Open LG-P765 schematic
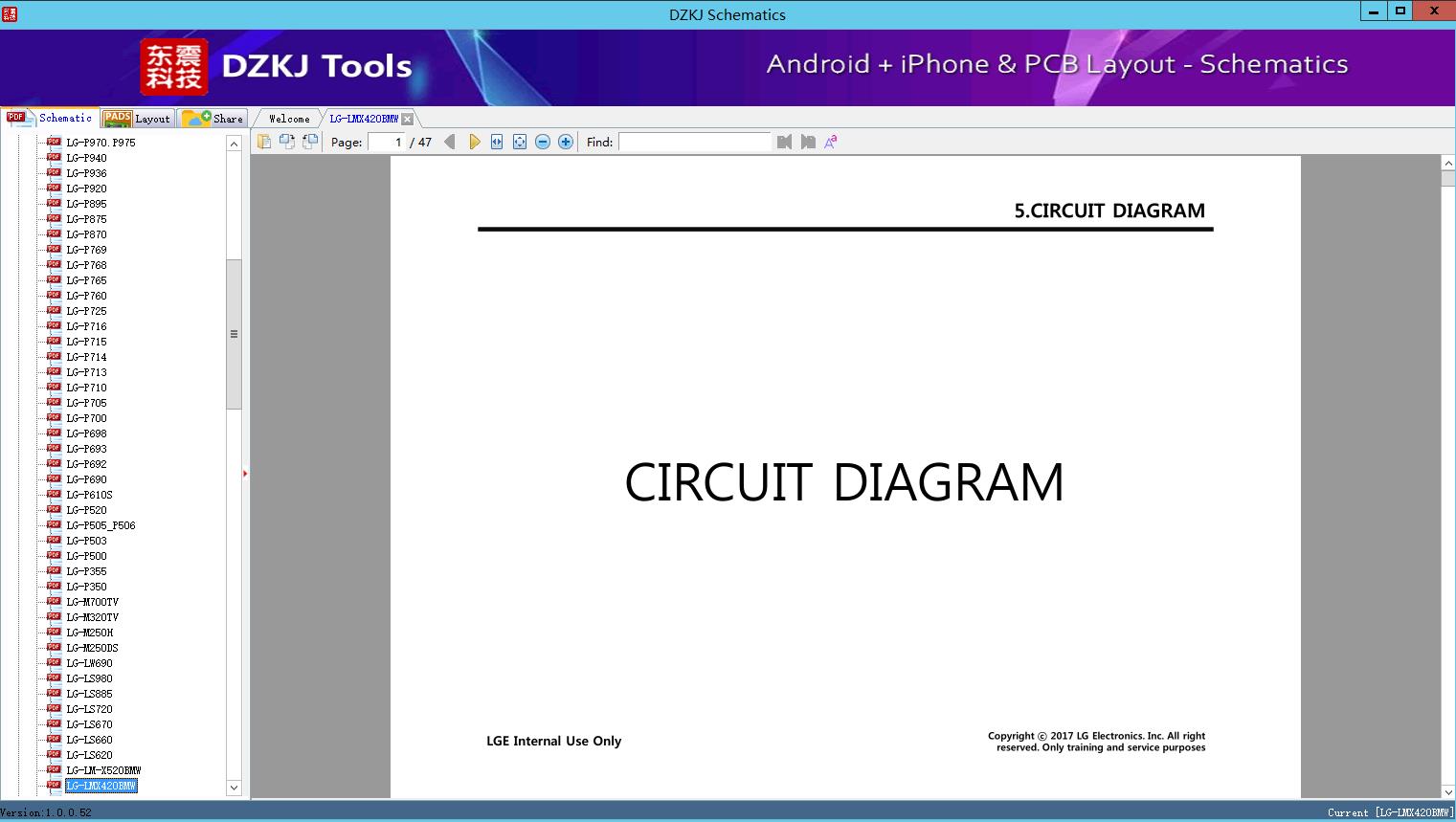This screenshot has height=822, width=1456. pos(86,280)
